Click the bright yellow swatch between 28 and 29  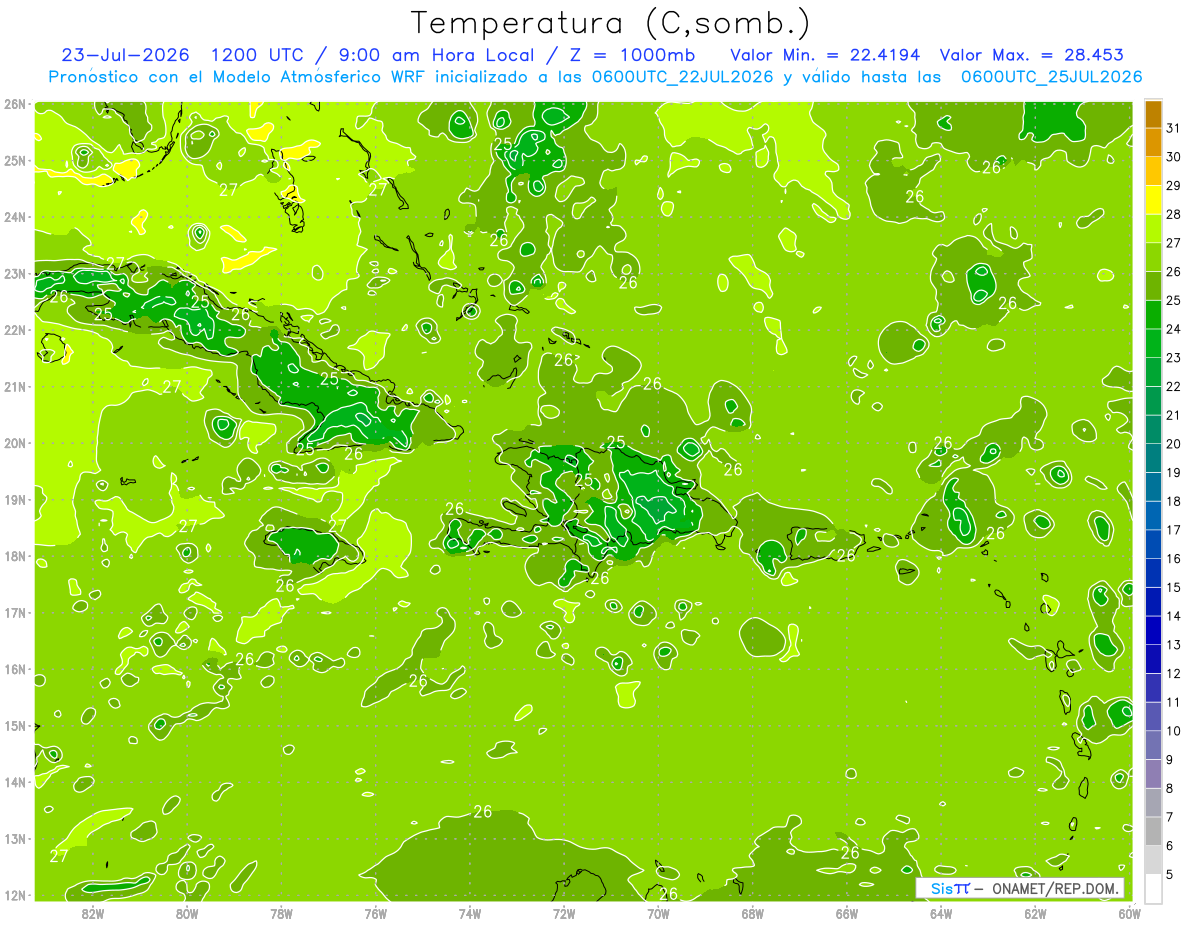1153,199
